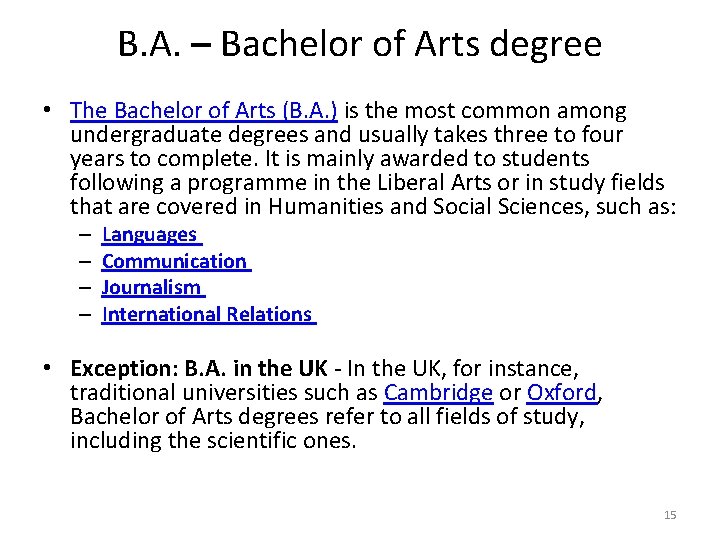The image size is (720, 540).
Task: Click the dash before International Relations
Action: 87,315
